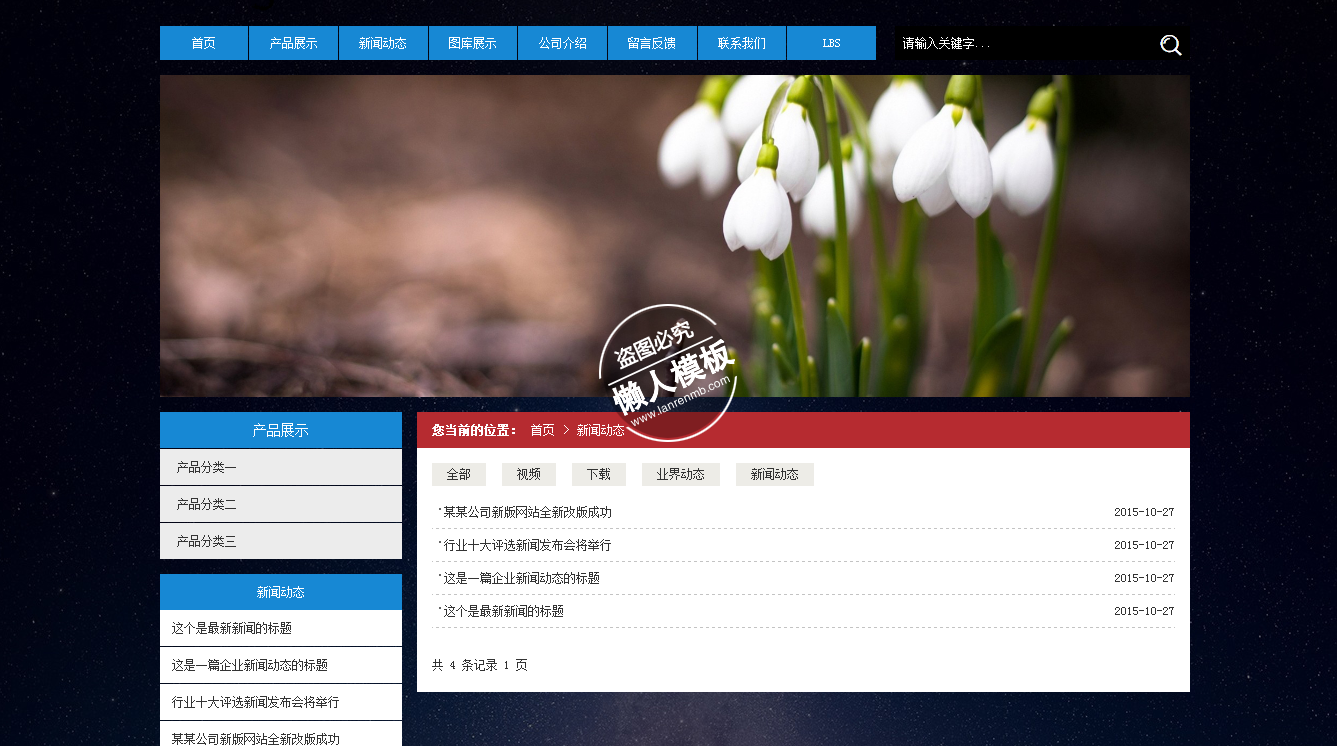Image resolution: width=1337 pixels, height=746 pixels.
Task: Filter news by 视频 tab
Action: (528, 475)
